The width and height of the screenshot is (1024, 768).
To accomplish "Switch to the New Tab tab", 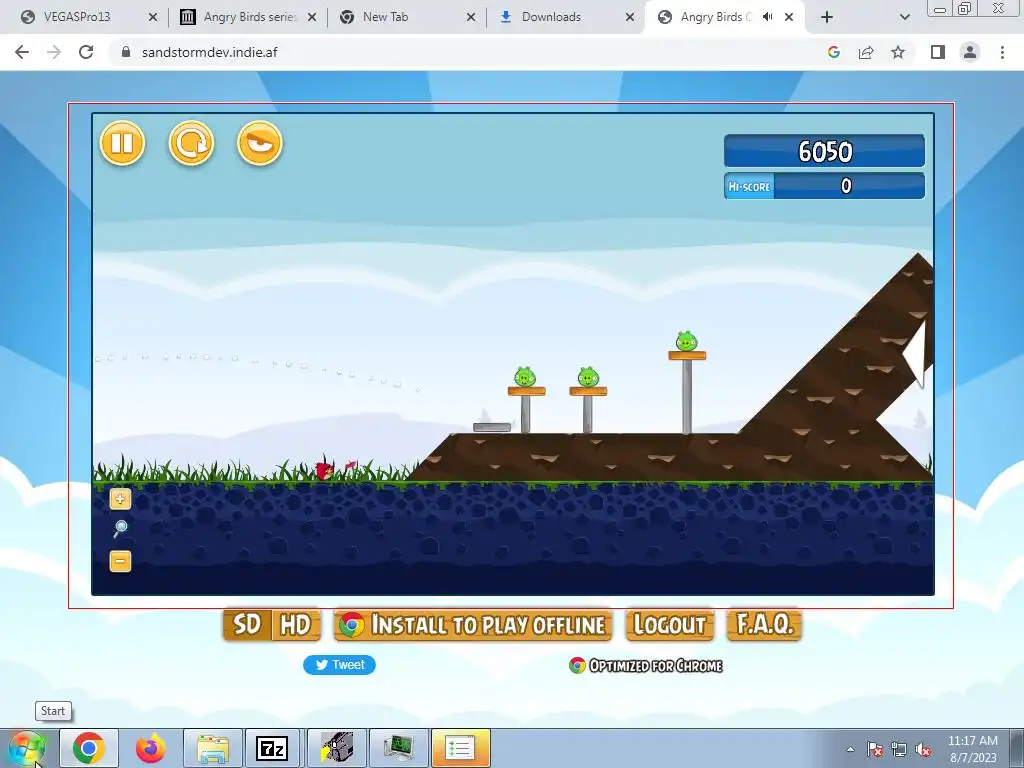I will pos(385,17).
